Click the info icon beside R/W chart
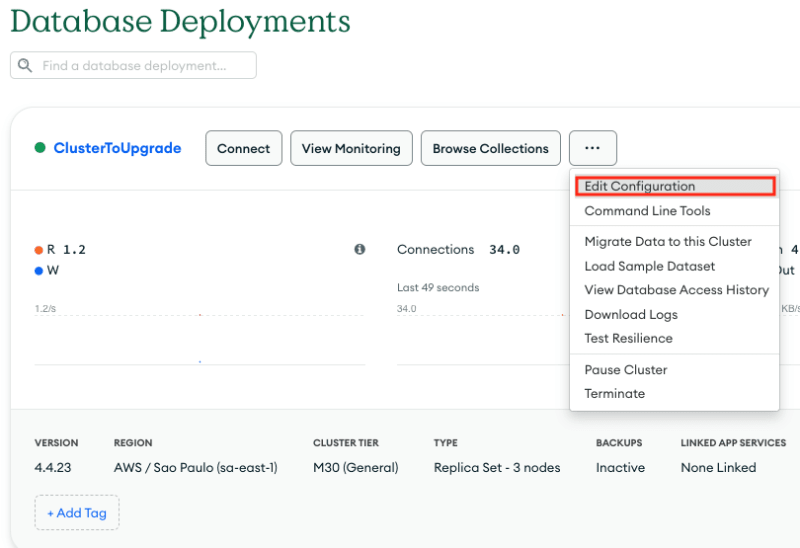 [359, 250]
